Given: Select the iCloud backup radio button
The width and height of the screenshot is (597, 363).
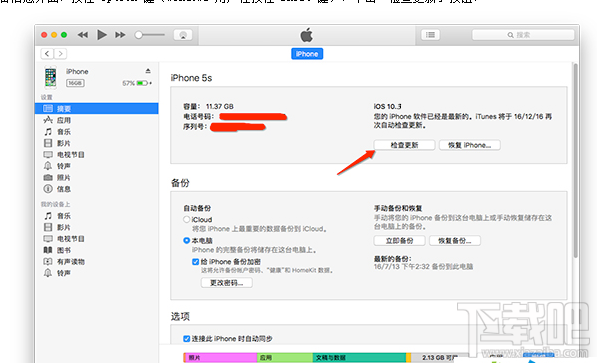Looking at the screenshot, I should point(187,219).
